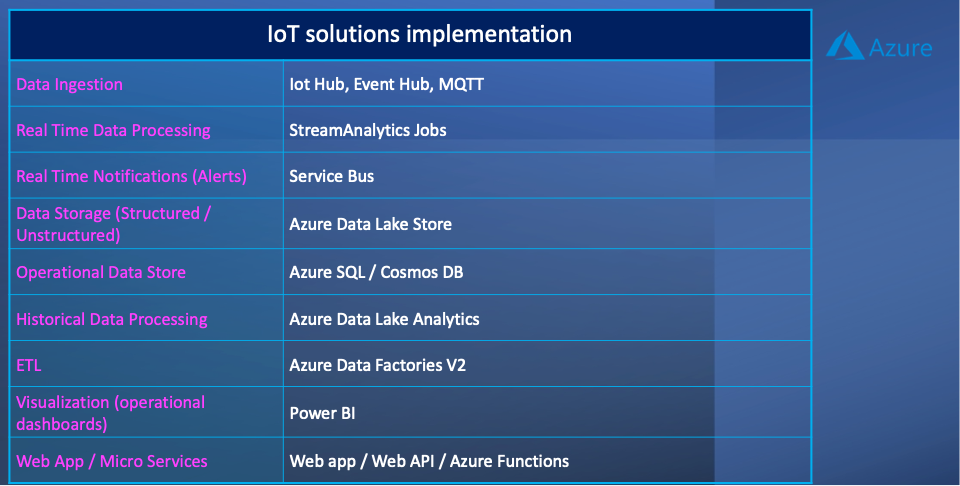Screen dimensions: 960x486
Task: Select the Power BI cell
Action: pos(547,413)
